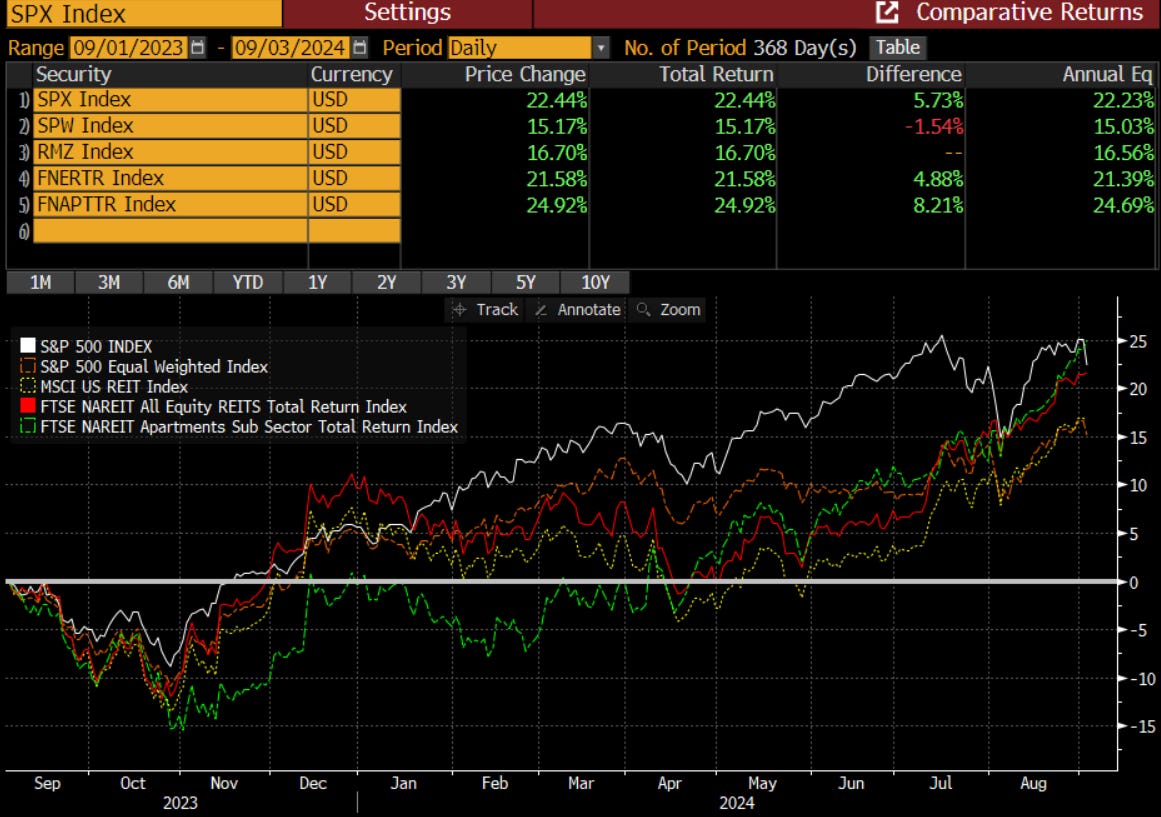The height and width of the screenshot is (817, 1161).
Task: Click the SPW difference -1.54% cell
Action: coord(934,127)
